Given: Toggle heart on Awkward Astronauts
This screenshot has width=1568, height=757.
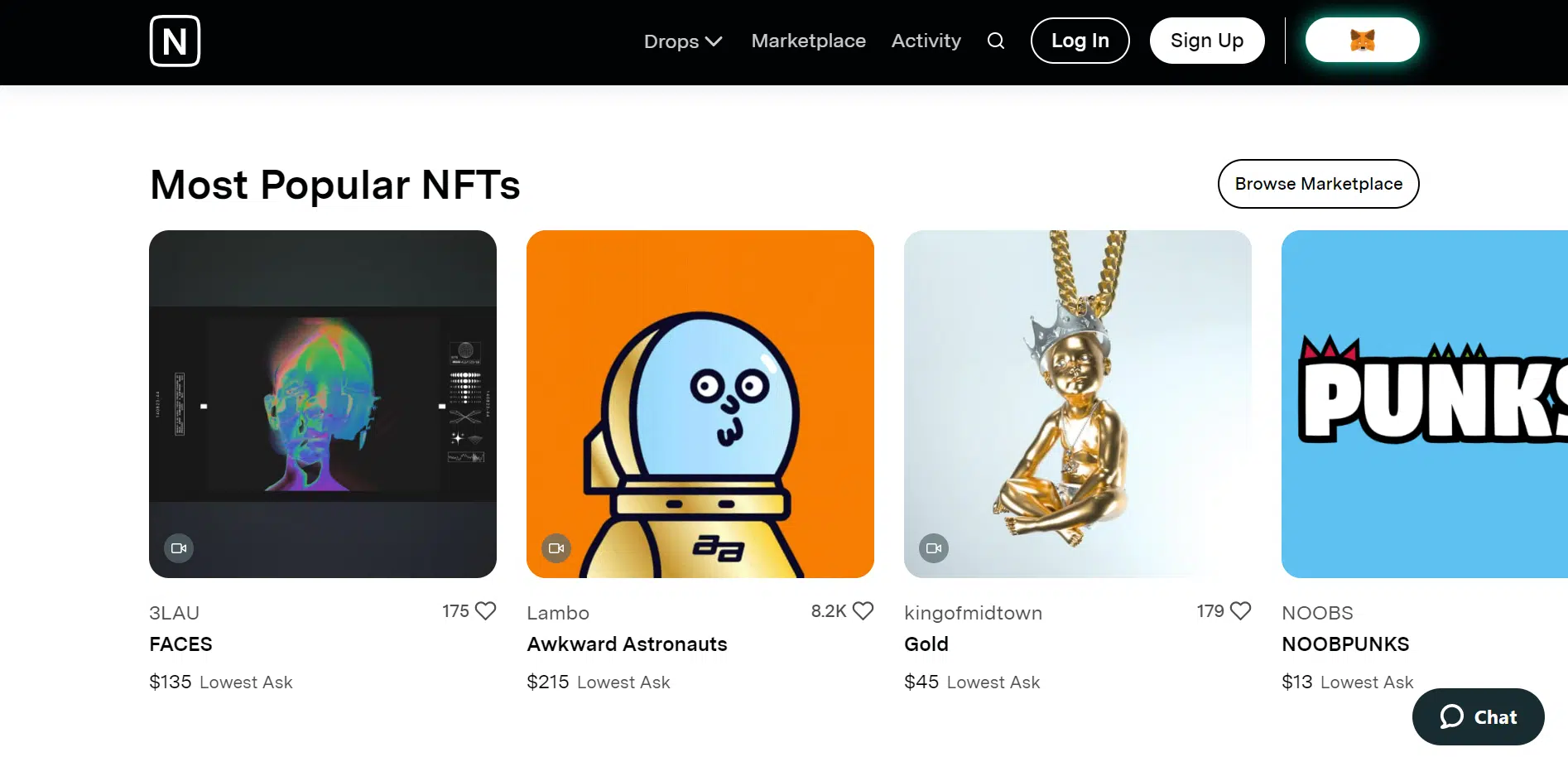Looking at the screenshot, I should (x=863, y=611).
